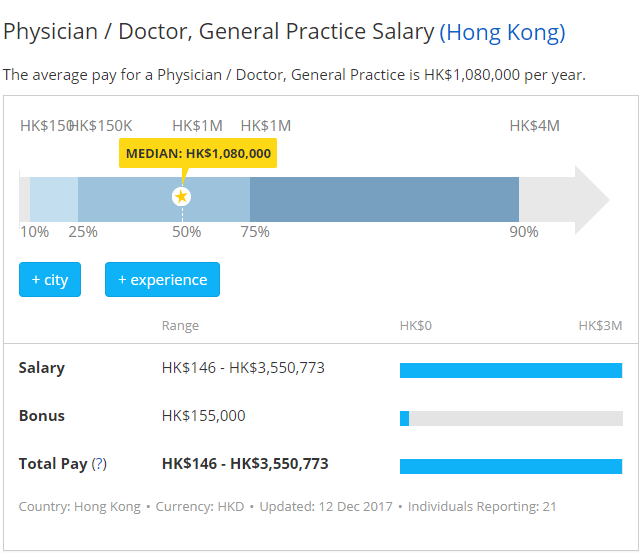Click the 25% to 75% medium blue segment
This screenshot has height=554, width=639.
coord(215,198)
